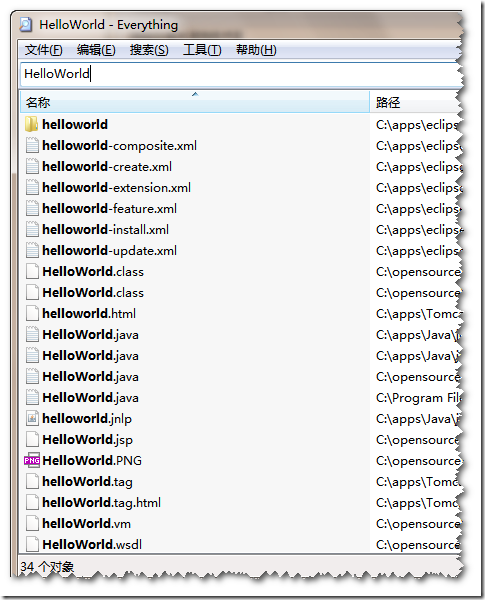Click the Everything app icon in title bar

(x=26, y=24)
